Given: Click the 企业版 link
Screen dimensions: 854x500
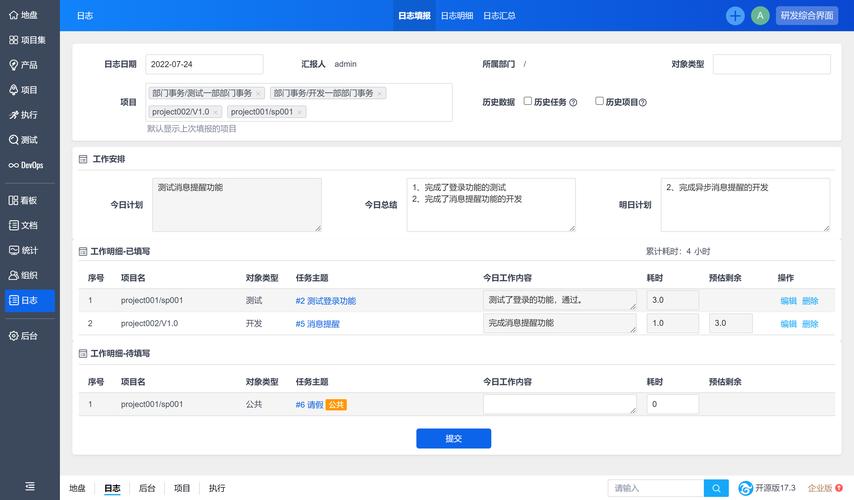Looking at the screenshot, I should pos(820,488).
